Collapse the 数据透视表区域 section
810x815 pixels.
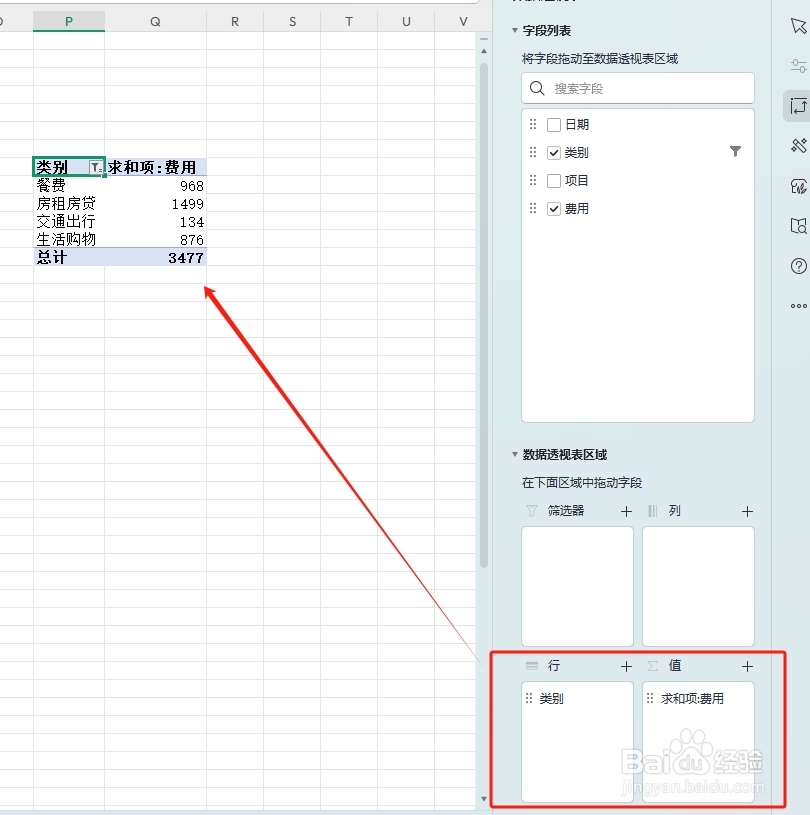514,455
